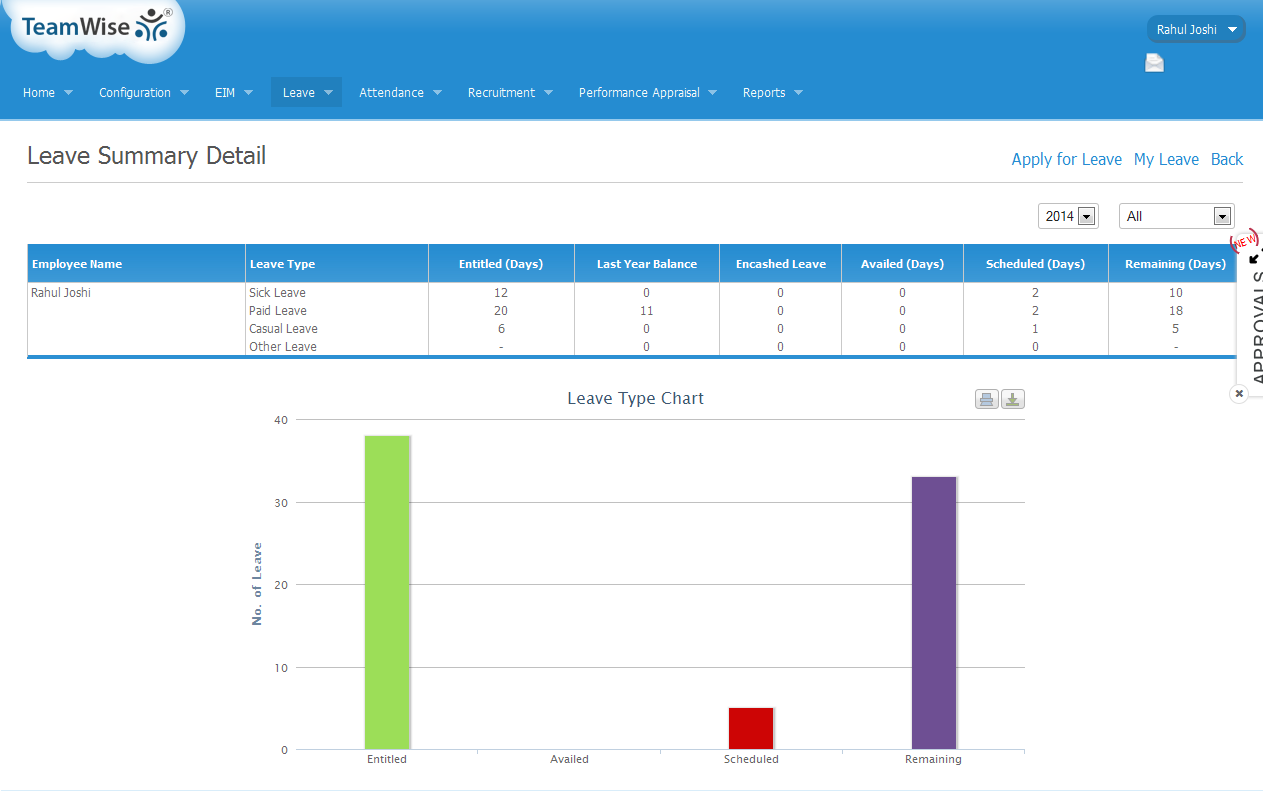Screen dimensions: 1263x791
Task: Open the Reports menu
Action: click(x=772, y=93)
